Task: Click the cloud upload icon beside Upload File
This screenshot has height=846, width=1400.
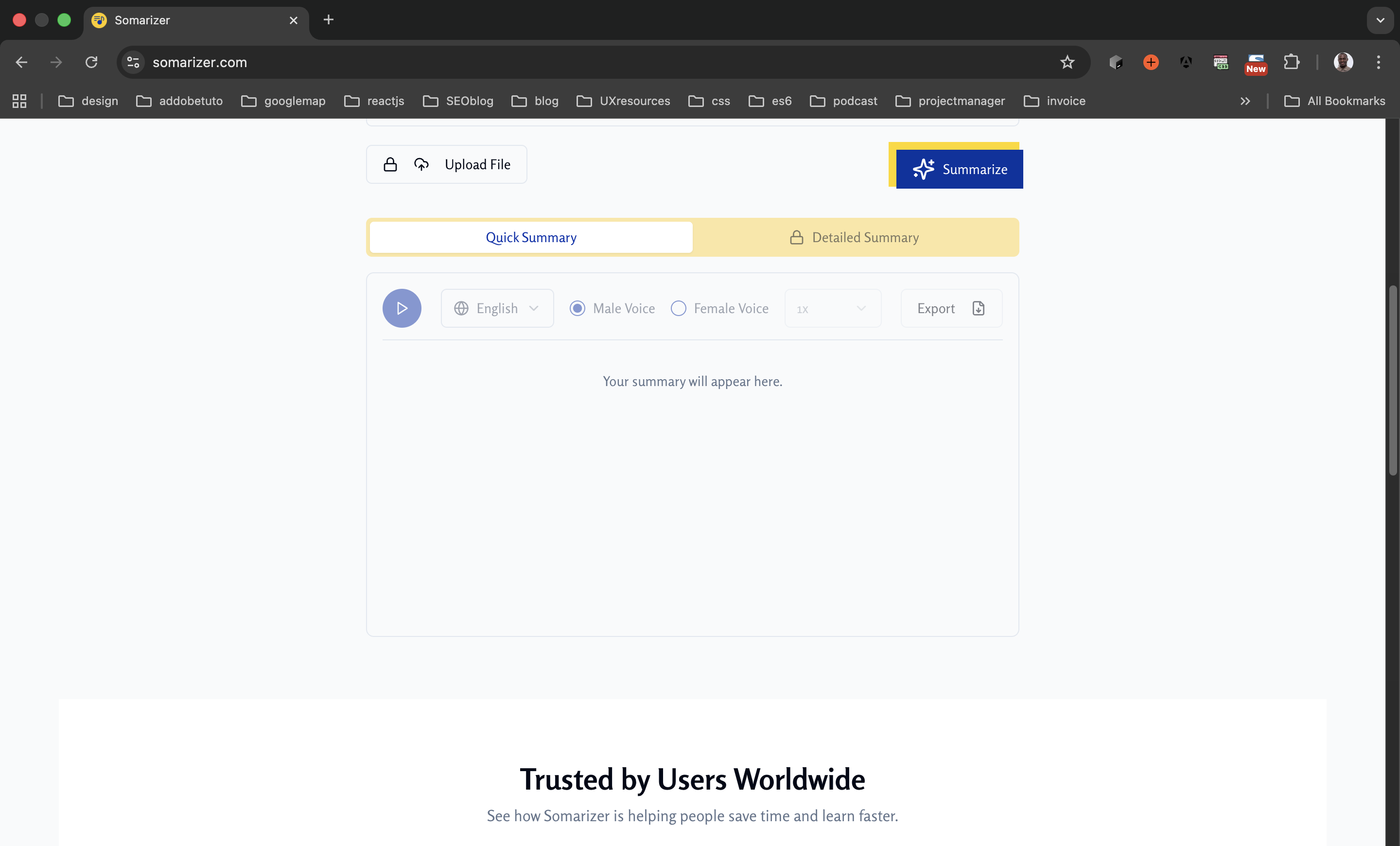Action: pyautogui.click(x=421, y=164)
